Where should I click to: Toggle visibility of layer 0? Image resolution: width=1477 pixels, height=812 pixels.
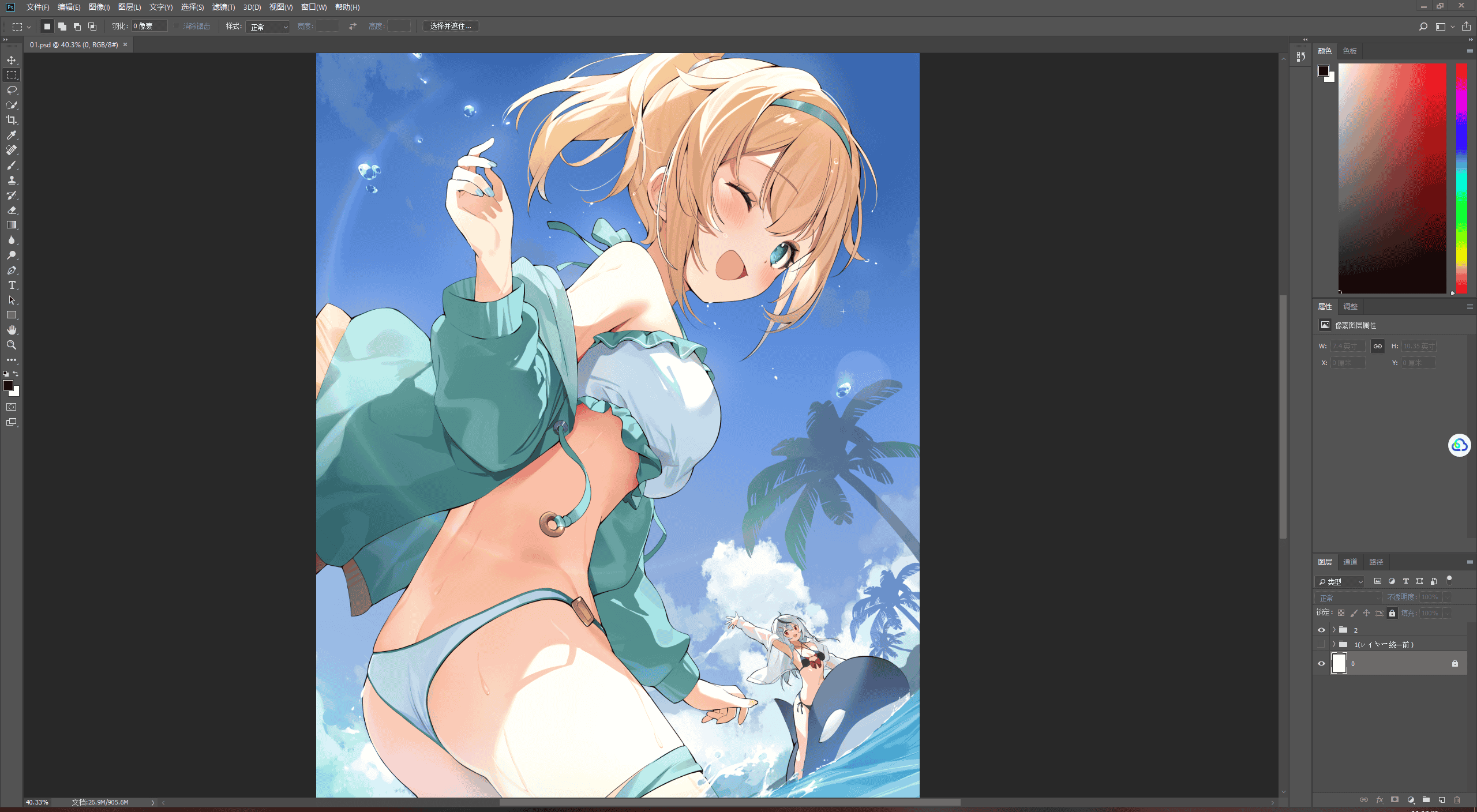click(x=1321, y=663)
